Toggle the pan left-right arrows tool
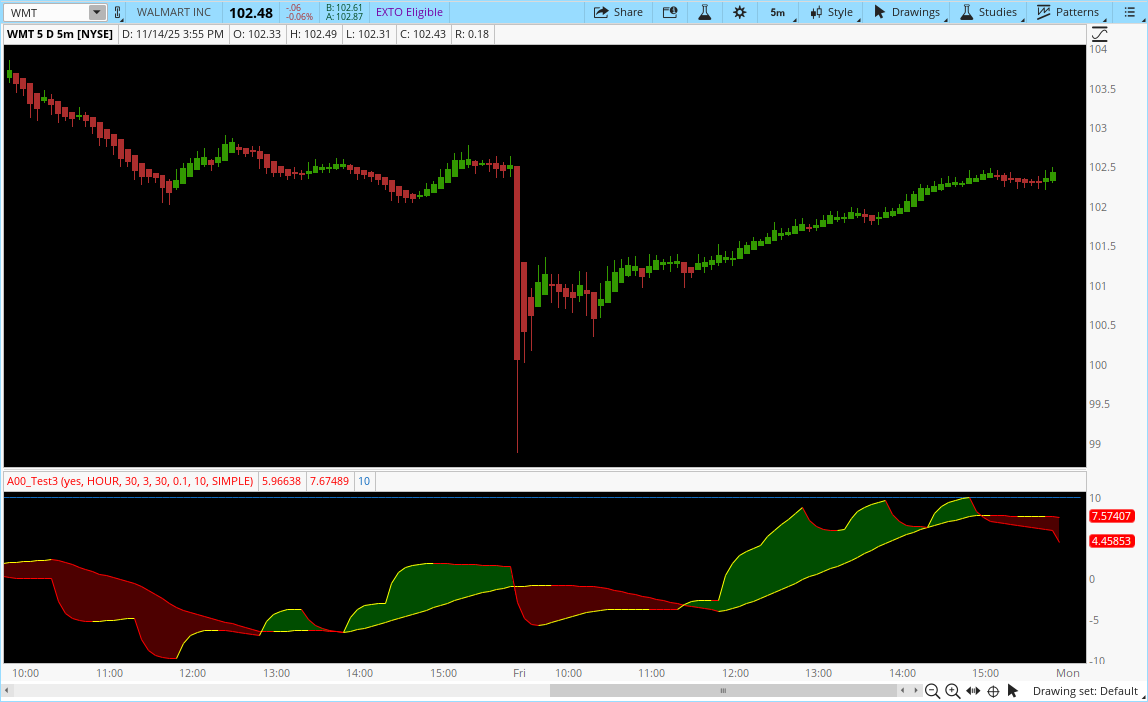1148x702 pixels. [973, 691]
